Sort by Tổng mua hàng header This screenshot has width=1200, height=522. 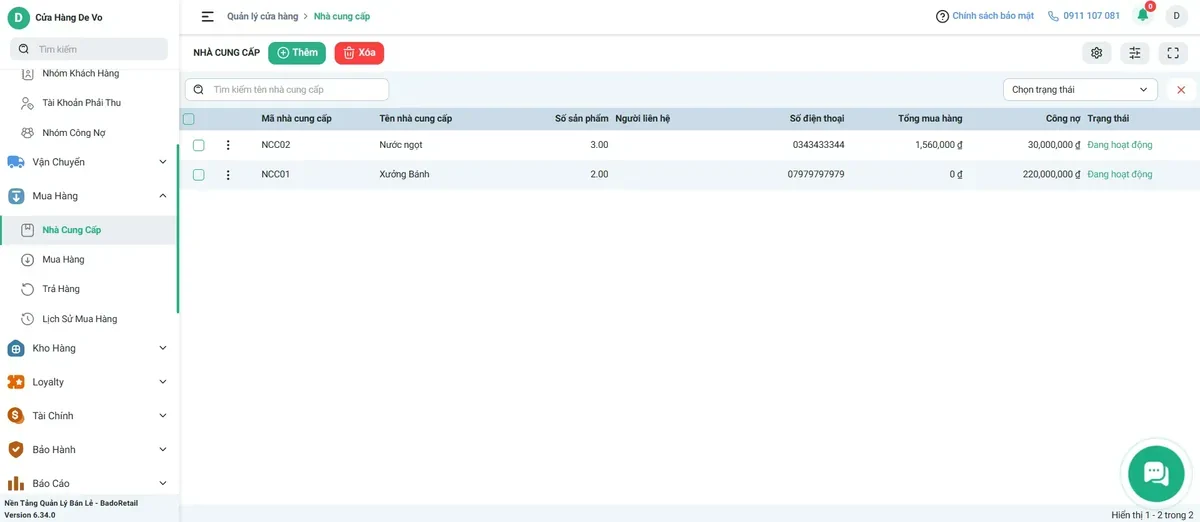tap(930, 119)
